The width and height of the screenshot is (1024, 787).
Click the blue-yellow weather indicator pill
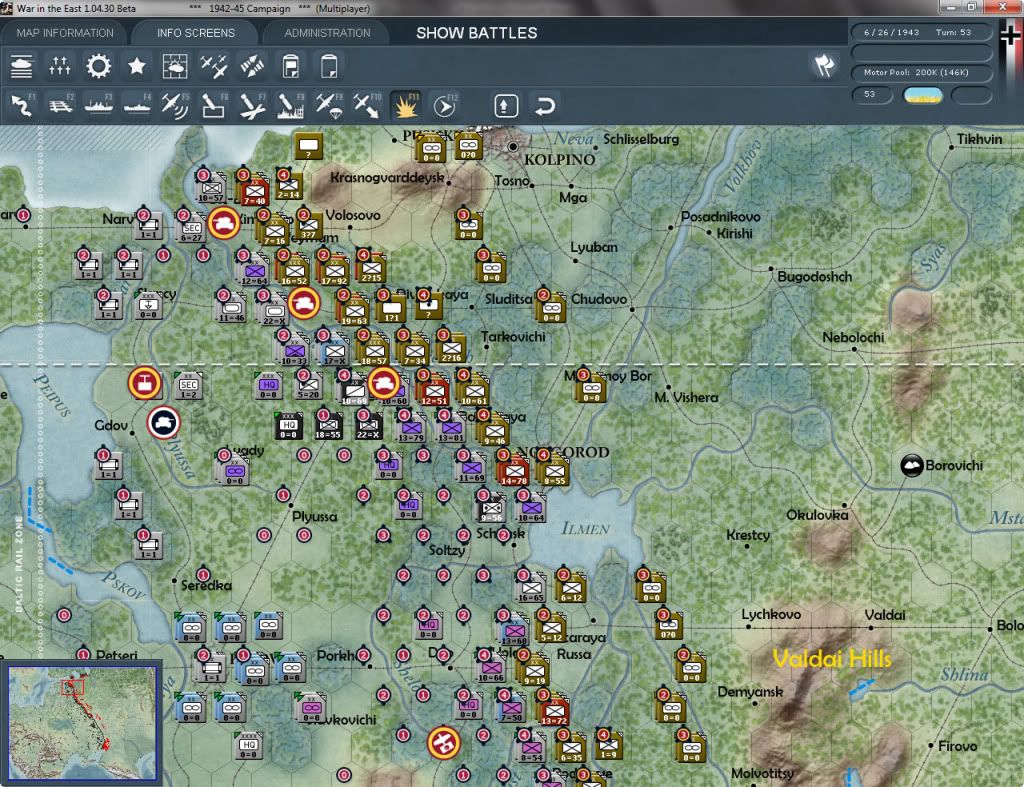[922, 95]
